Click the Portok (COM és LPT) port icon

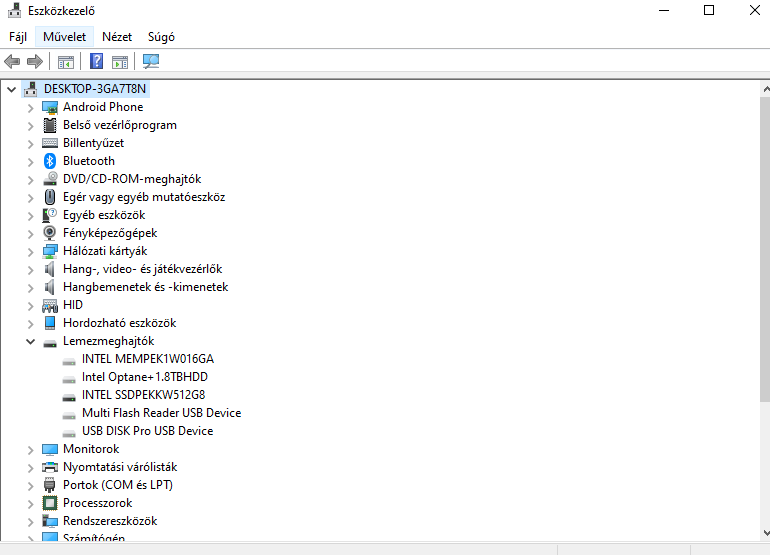coord(50,485)
